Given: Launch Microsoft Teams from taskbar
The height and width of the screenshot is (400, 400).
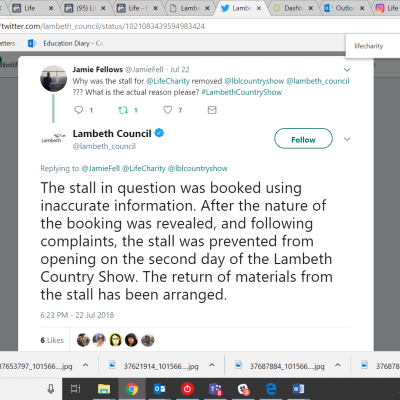Looking at the screenshot, I should coord(215,389).
